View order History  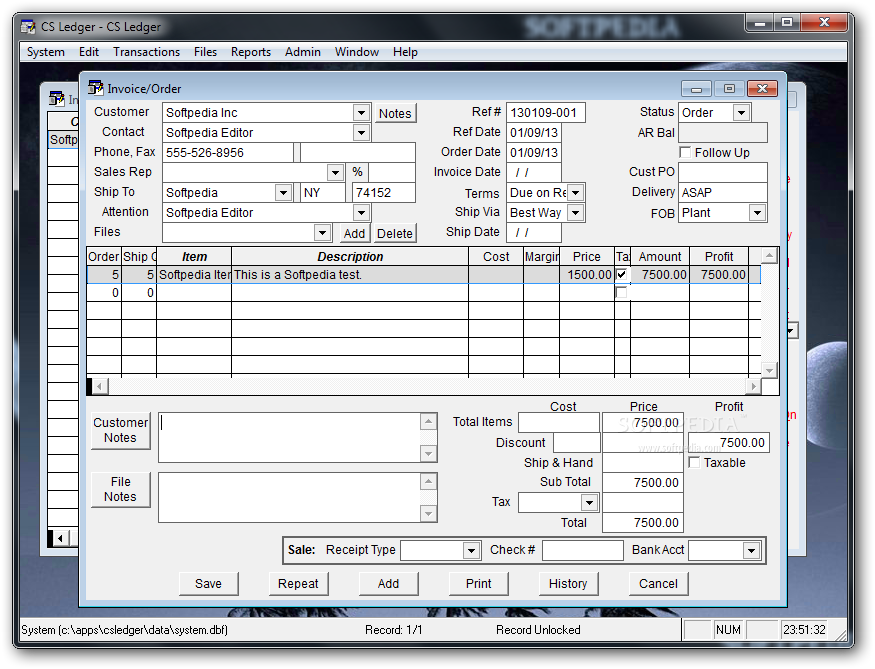[x=568, y=584]
